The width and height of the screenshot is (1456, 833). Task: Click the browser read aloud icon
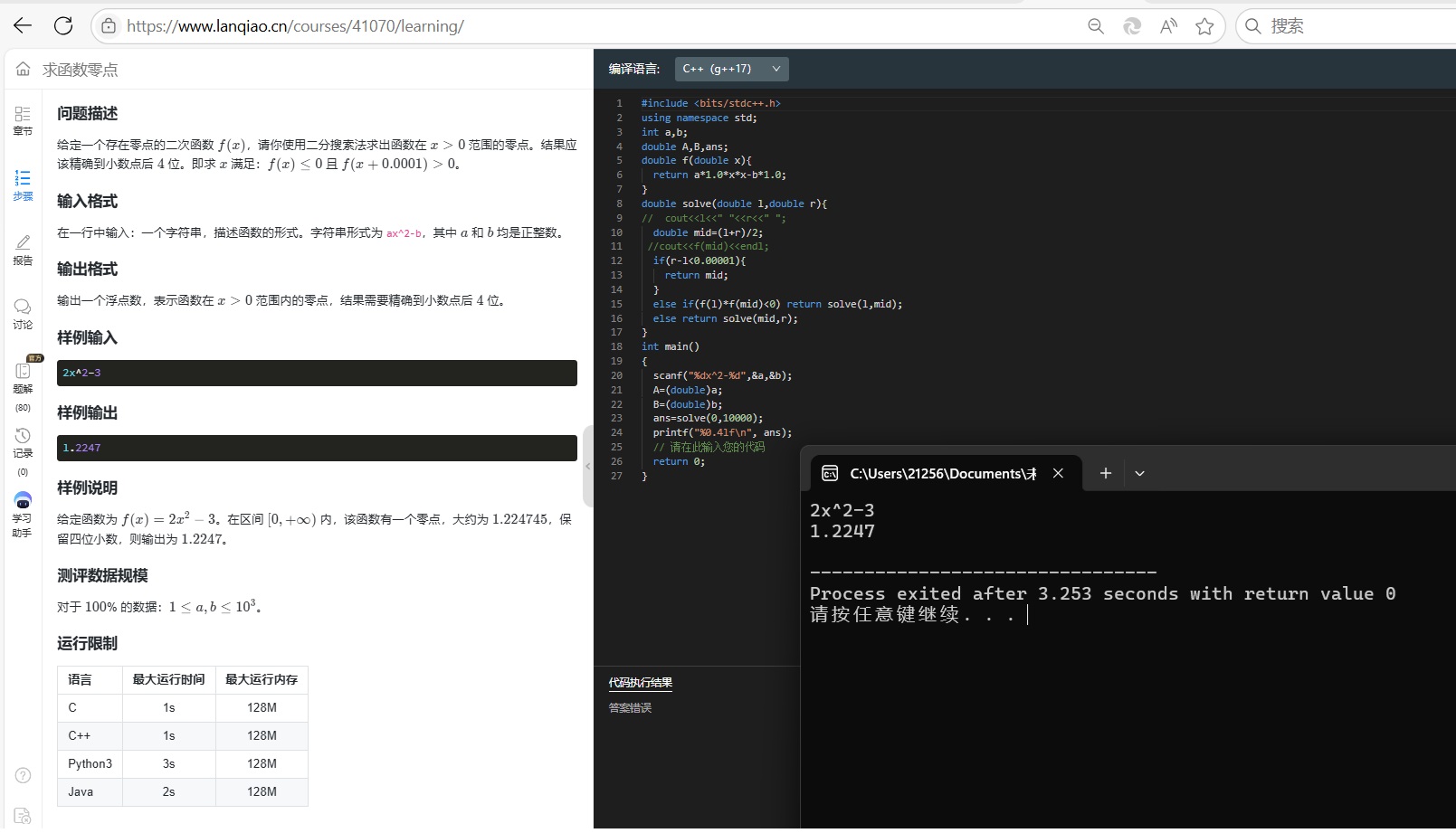[1168, 26]
